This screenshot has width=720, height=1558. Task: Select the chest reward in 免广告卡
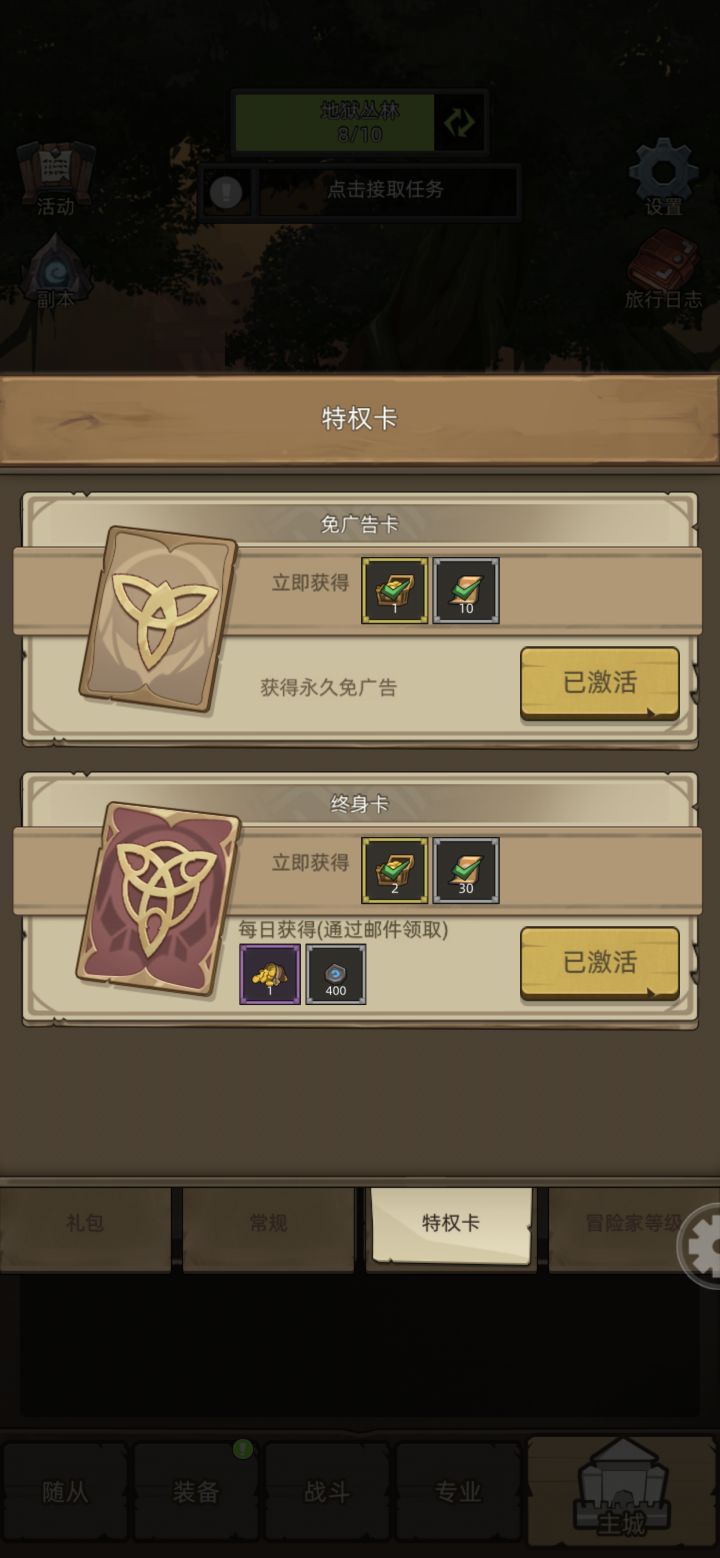395,590
